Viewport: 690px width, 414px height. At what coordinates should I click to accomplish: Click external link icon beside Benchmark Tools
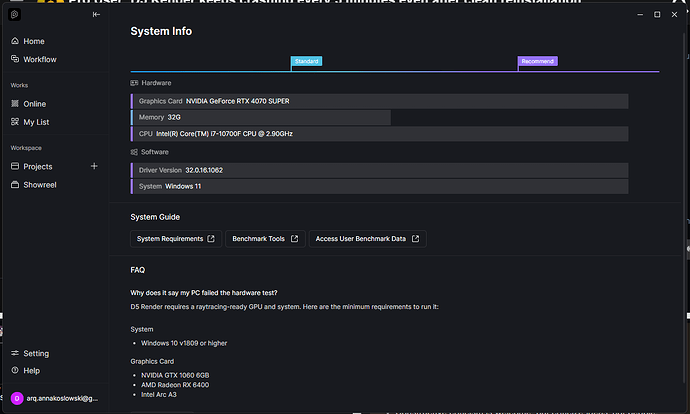(x=294, y=238)
